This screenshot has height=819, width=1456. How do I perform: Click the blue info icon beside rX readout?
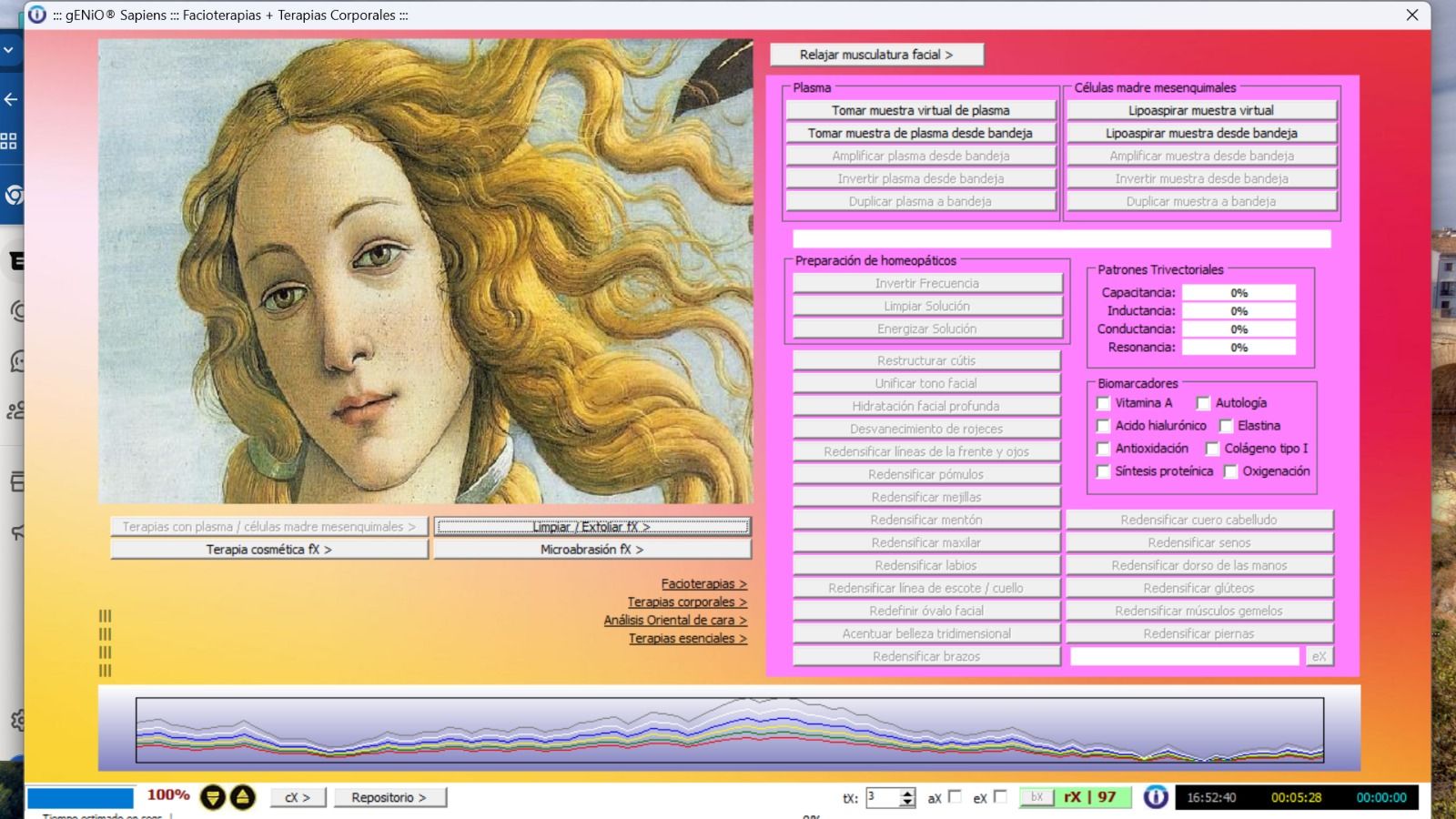(x=1156, y=797)
